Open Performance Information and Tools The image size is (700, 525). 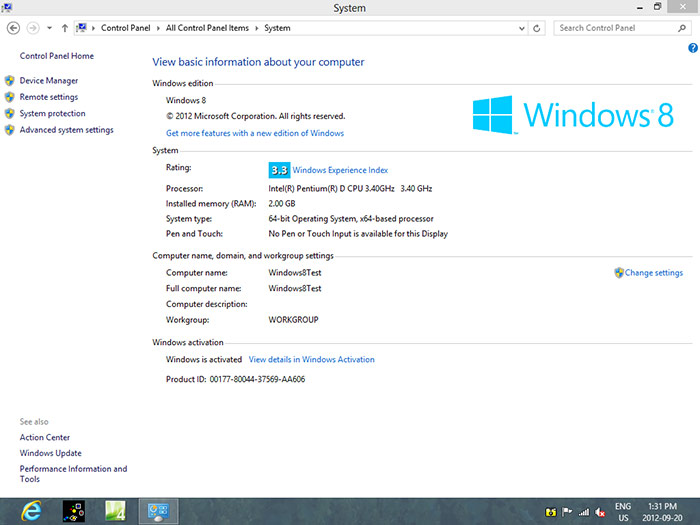click(x=73, y=474)
